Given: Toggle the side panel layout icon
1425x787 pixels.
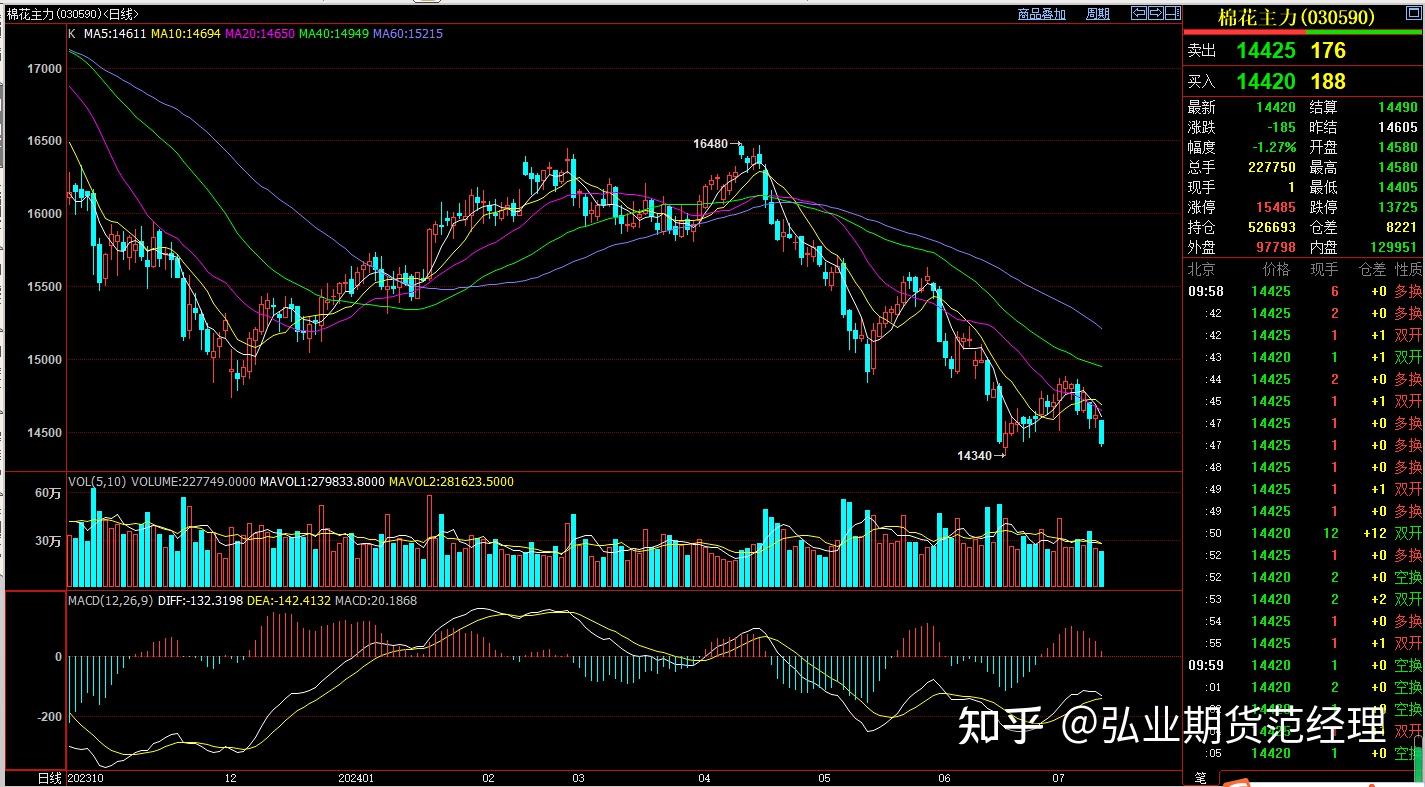Looking at the screenshot, I should tap(1173, 13).
